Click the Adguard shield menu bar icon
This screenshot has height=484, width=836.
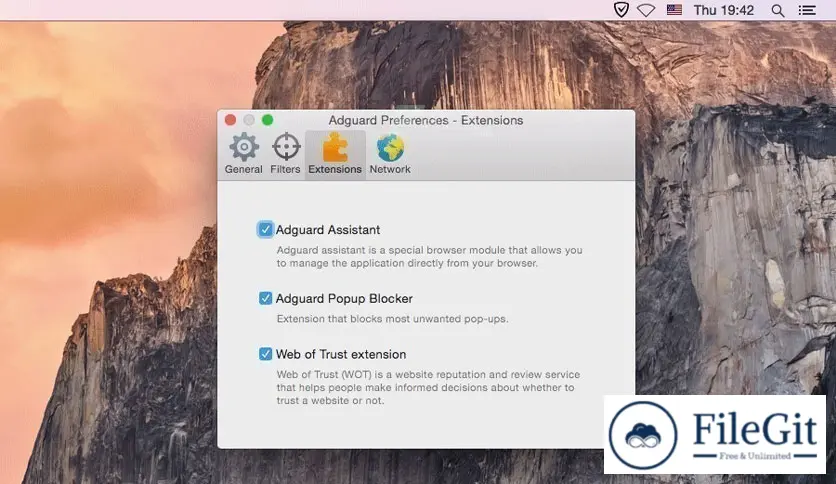[x=621, y=10]
